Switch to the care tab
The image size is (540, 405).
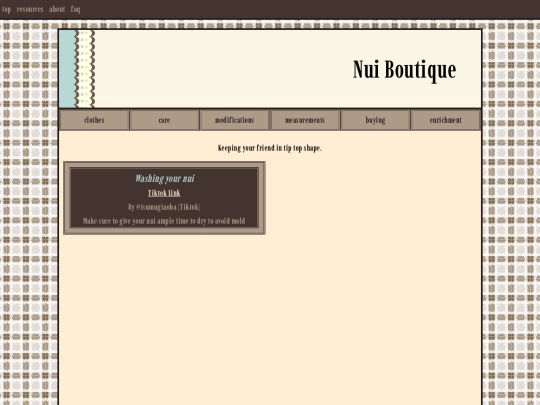click(165, 120)
